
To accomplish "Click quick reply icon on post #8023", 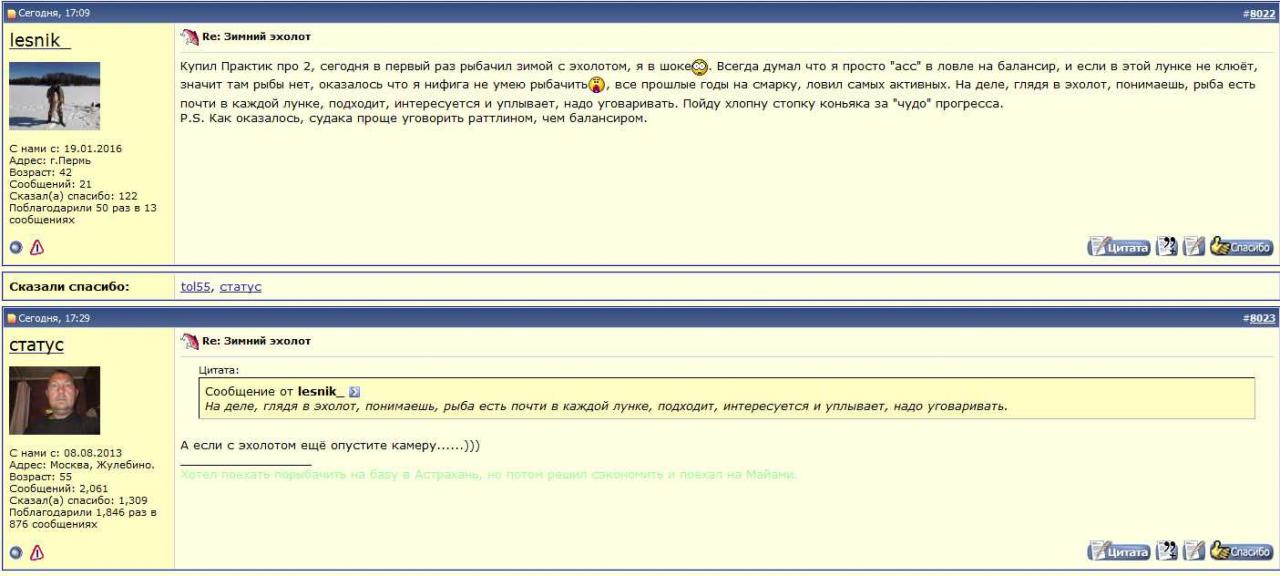I will pyautogui.click(x=1191, y=551).
